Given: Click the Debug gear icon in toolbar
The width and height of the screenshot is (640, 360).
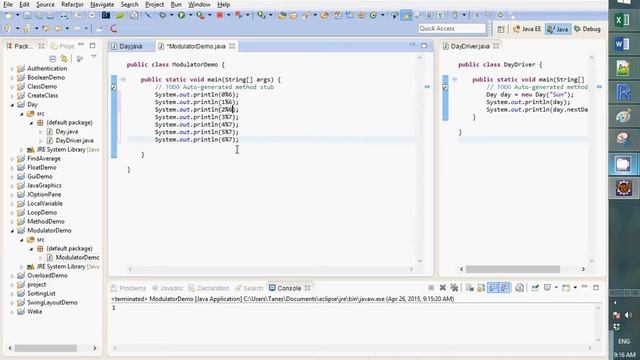Looking at the screenshot, I should [x=162, y=16].
